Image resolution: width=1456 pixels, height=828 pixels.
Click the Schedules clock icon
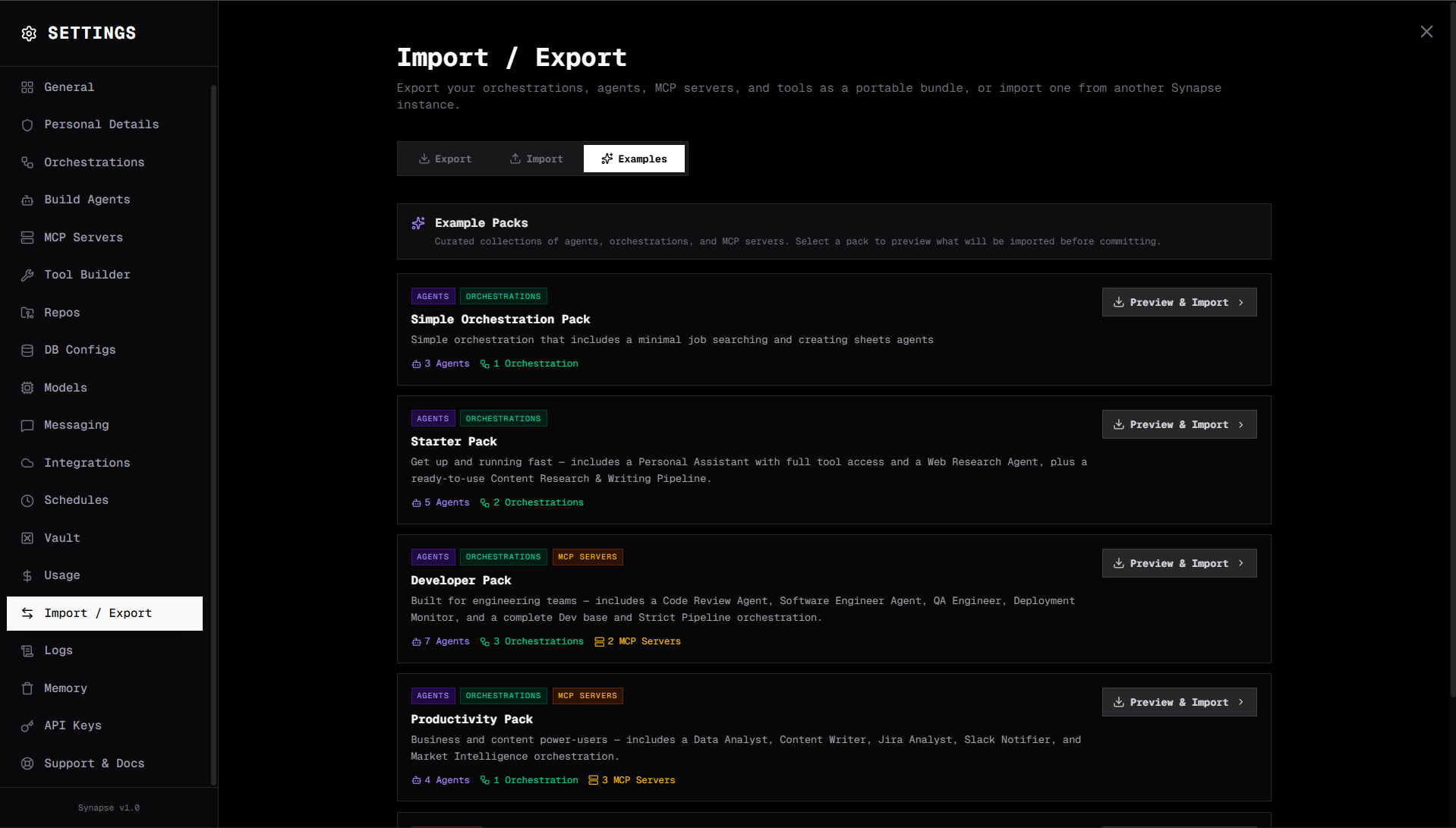(x=27, y=501)
